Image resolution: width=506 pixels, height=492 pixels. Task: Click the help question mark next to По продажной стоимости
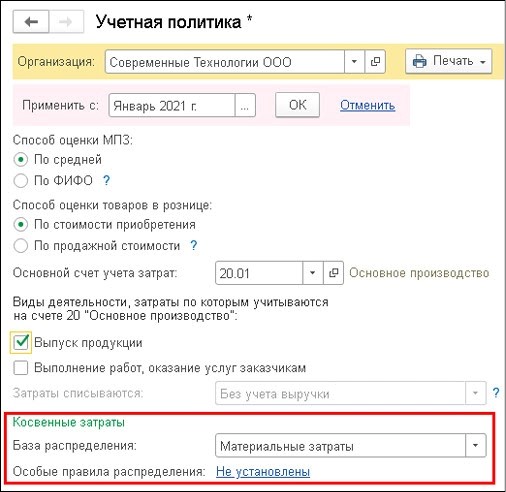[194, 246]
